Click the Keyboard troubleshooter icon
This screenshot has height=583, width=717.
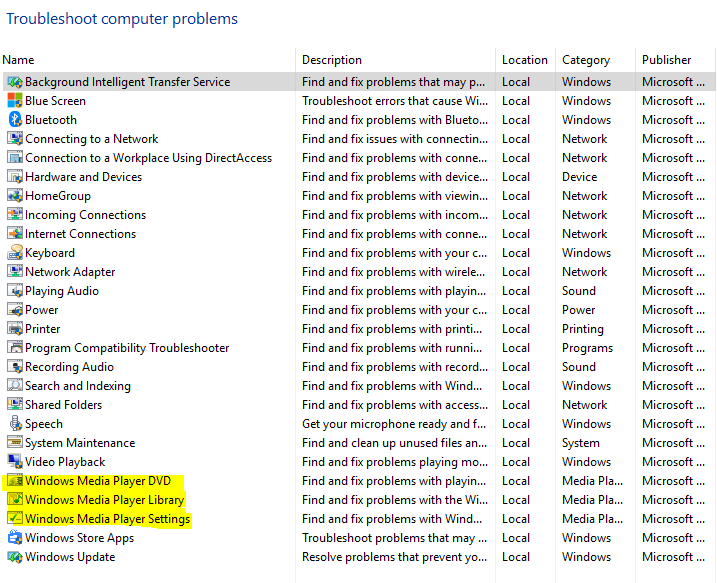coord(15,252)
